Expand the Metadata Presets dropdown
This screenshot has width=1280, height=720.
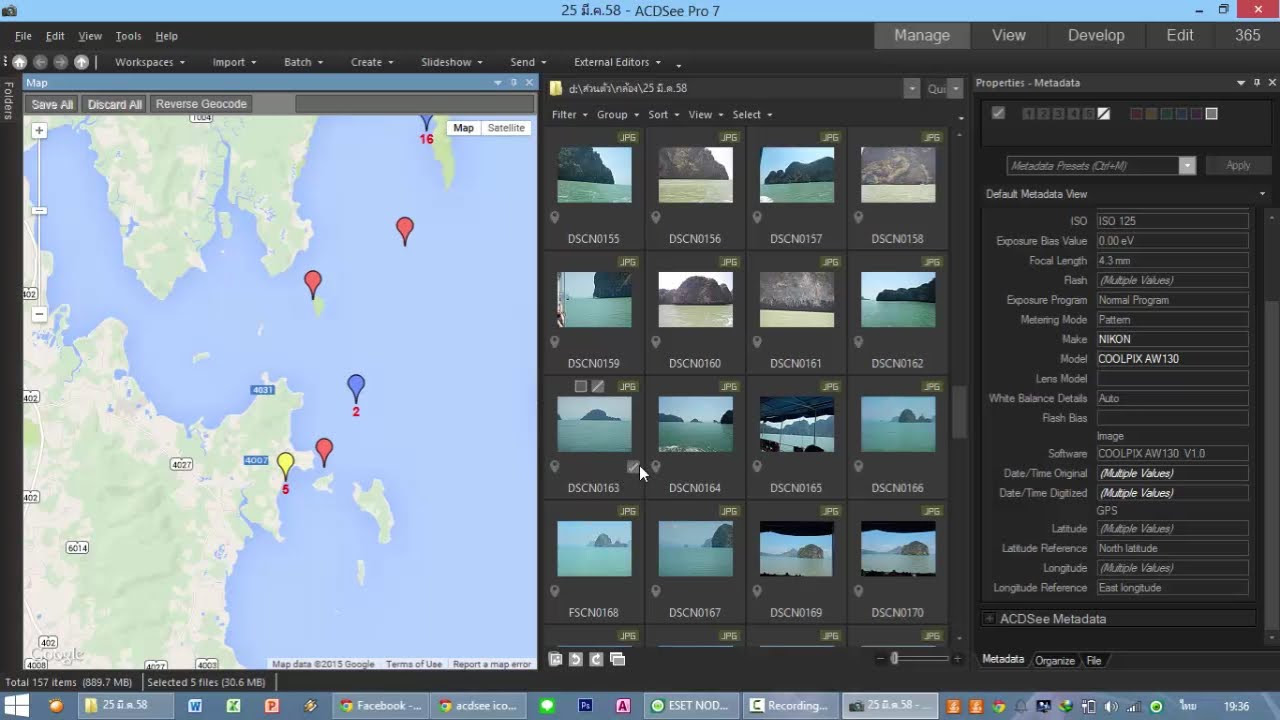[x=1187, y=165]
